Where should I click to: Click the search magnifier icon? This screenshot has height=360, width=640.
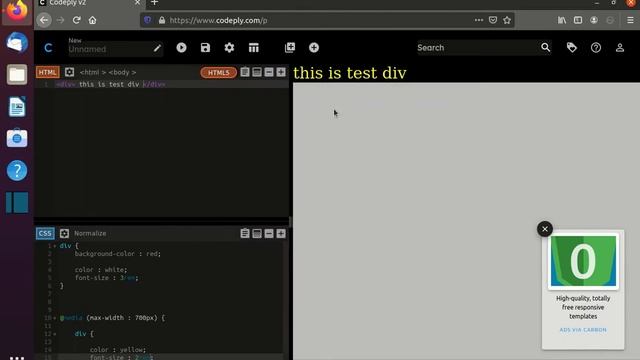[546, 47]
